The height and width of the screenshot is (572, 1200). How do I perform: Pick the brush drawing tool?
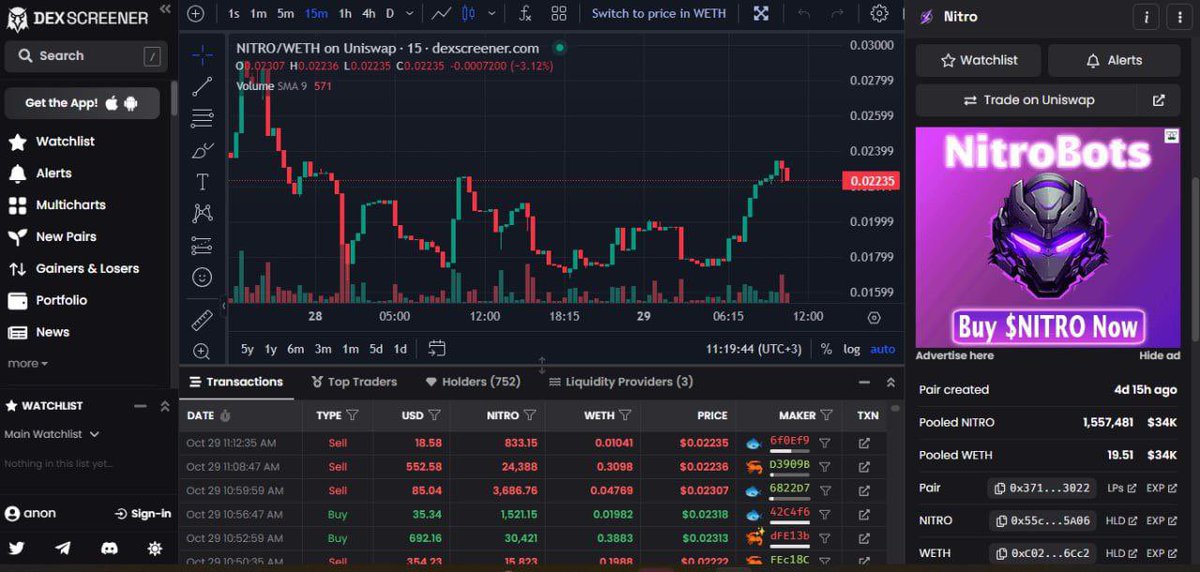click(x=202, y=150)
